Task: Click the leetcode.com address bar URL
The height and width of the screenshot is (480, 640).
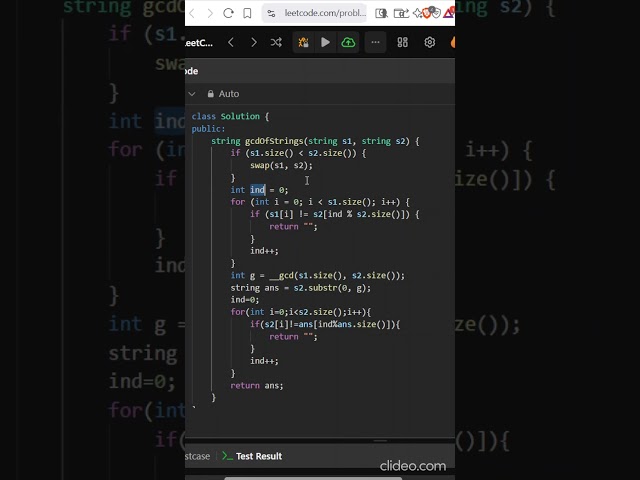Action: pos(324,13)
